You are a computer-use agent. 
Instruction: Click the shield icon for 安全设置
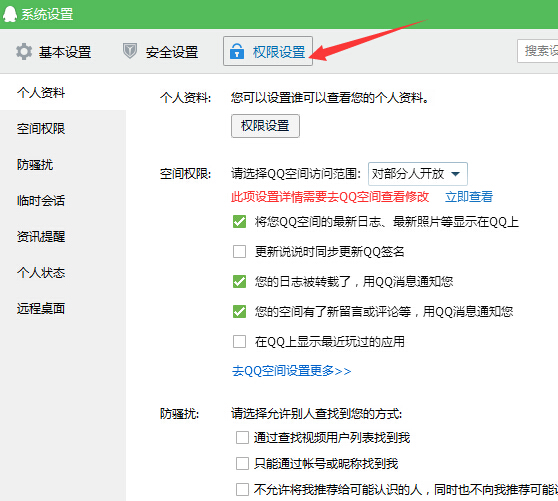click(130, 51)
